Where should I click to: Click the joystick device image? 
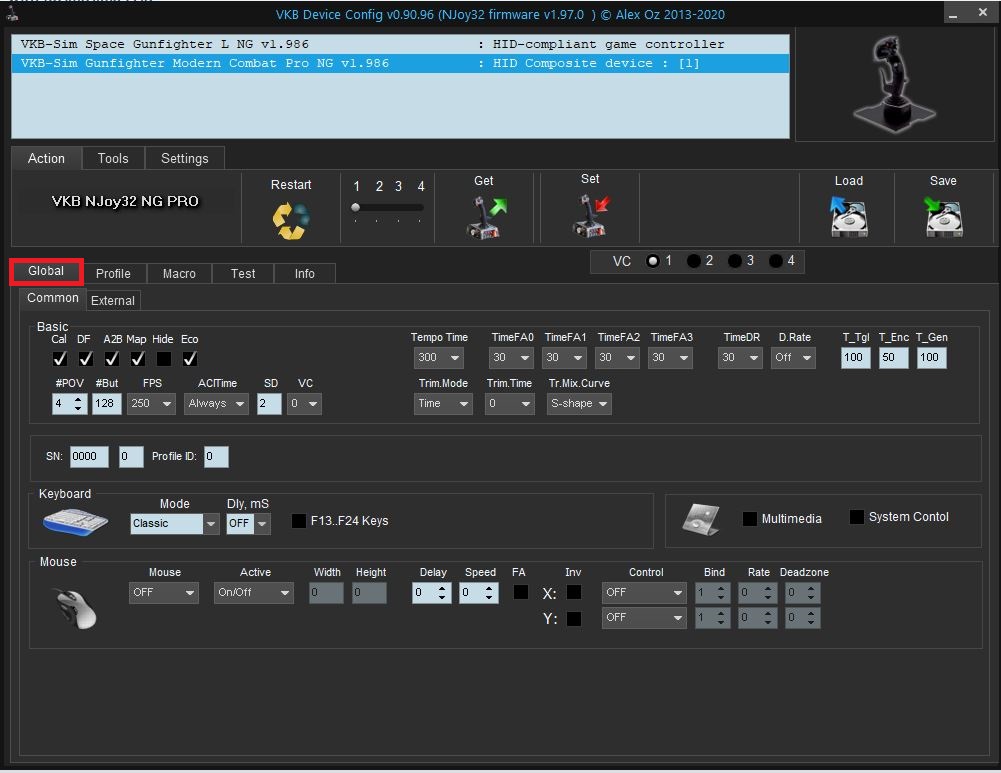[x=881, y=84]
